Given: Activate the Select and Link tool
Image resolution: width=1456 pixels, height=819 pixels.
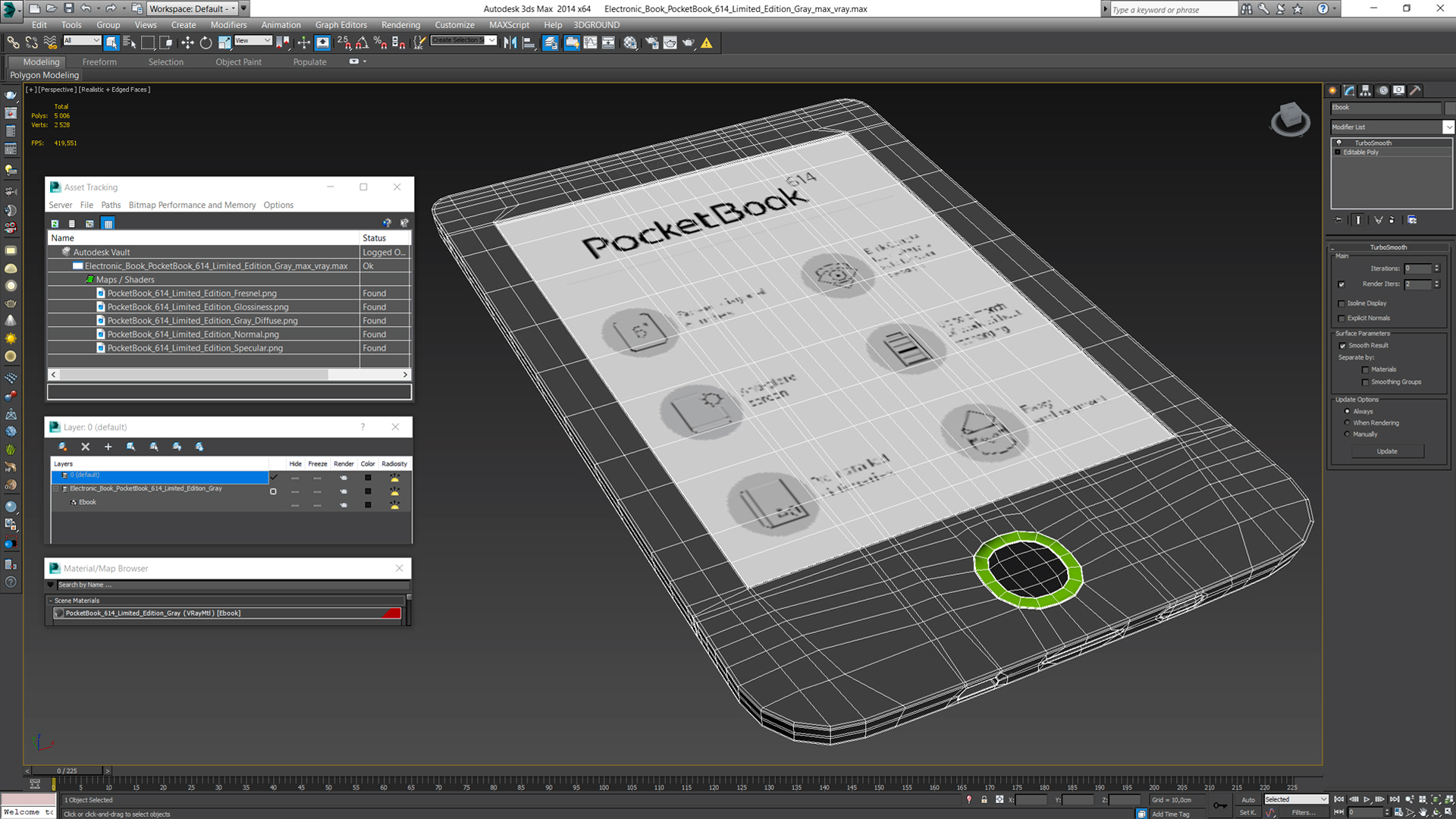Looking at the screenshot, I should (x=13, y=42).
